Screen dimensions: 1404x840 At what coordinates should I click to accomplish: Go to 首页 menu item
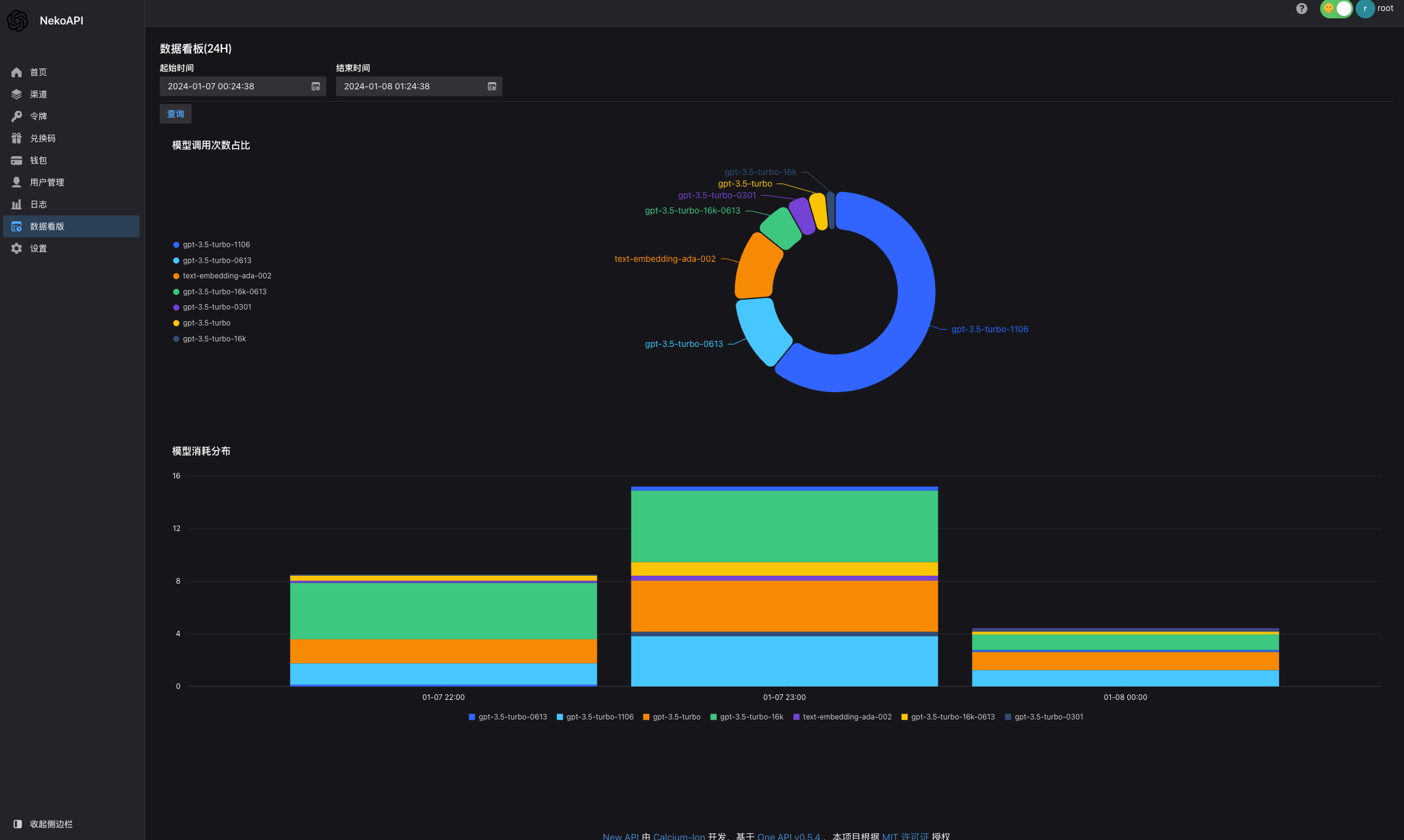click(x=71, y=72)
